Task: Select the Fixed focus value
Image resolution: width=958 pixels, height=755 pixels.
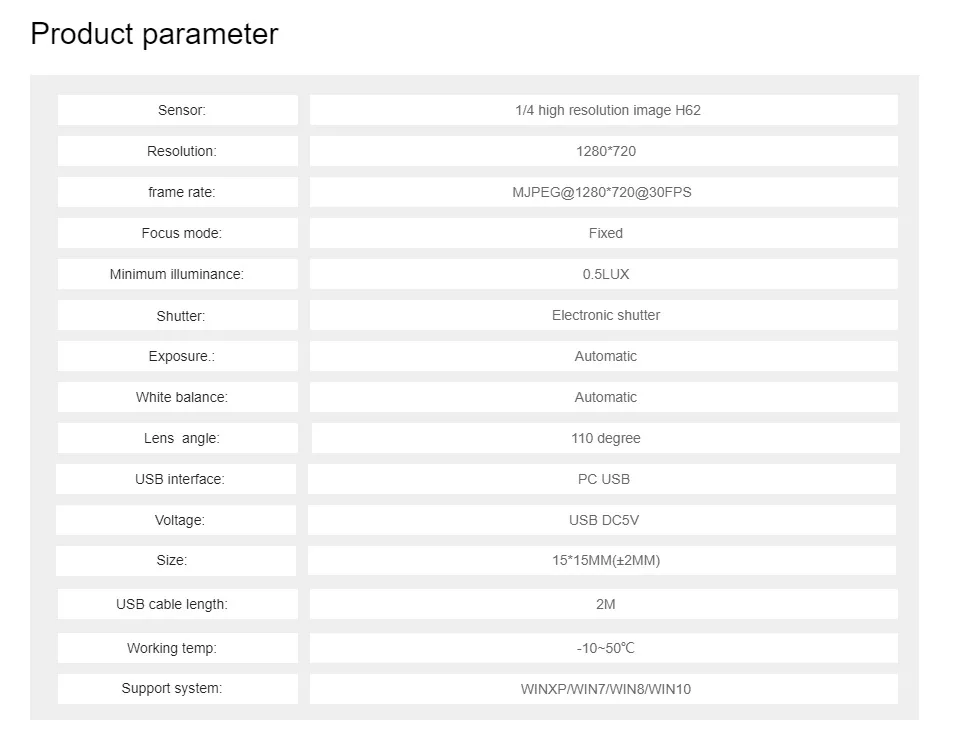Action: 605,233
